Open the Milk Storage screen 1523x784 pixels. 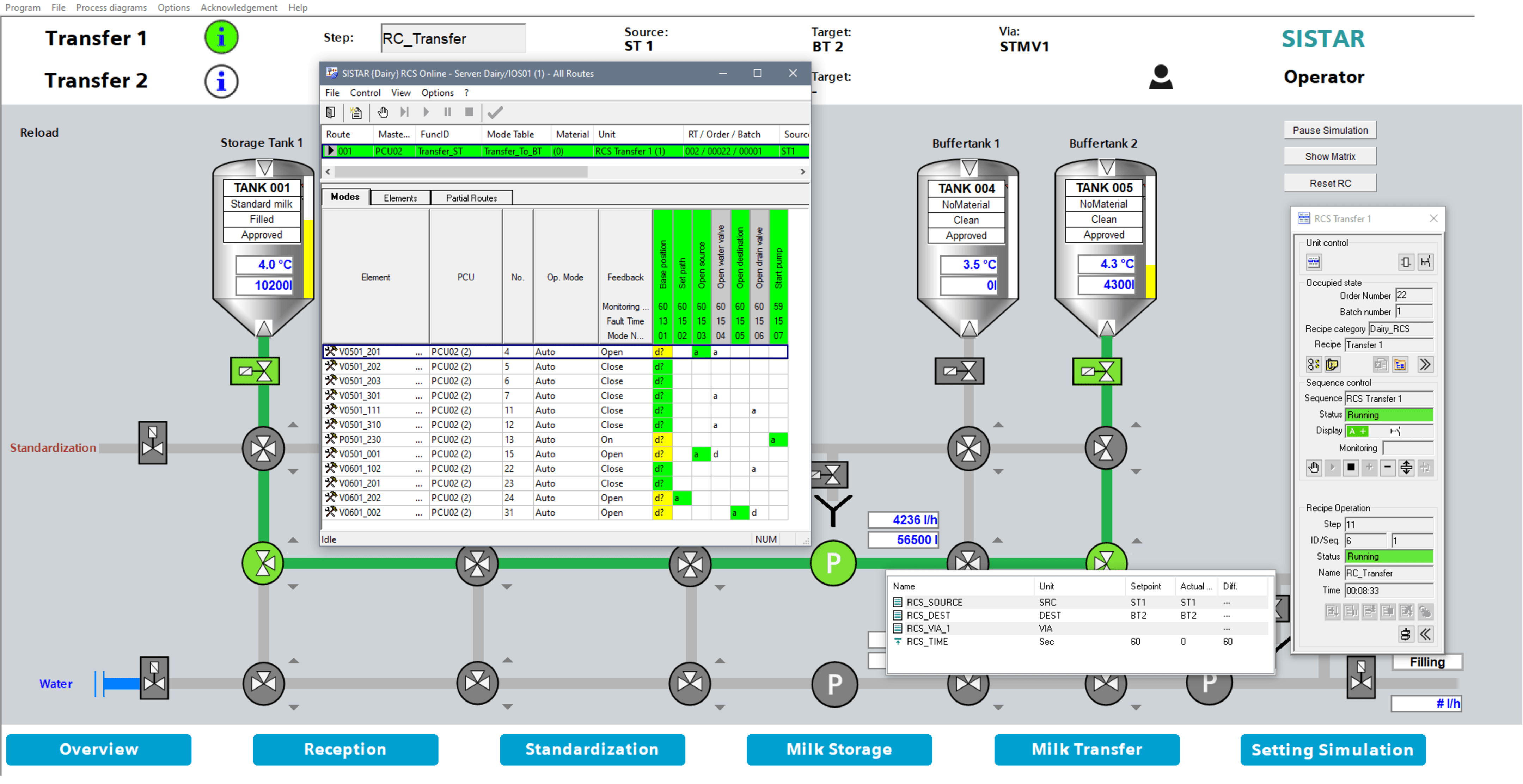[839, 750]
